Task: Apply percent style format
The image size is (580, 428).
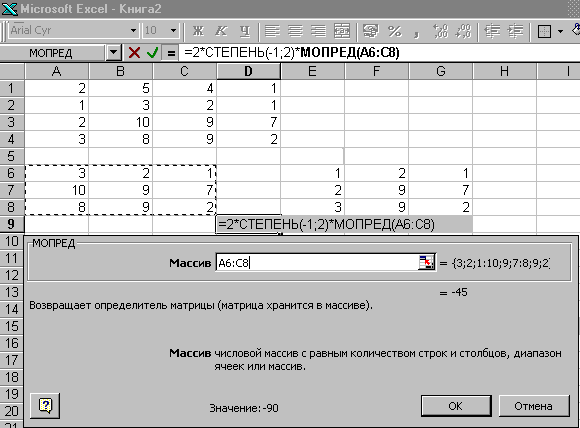Action: point(394,31)
